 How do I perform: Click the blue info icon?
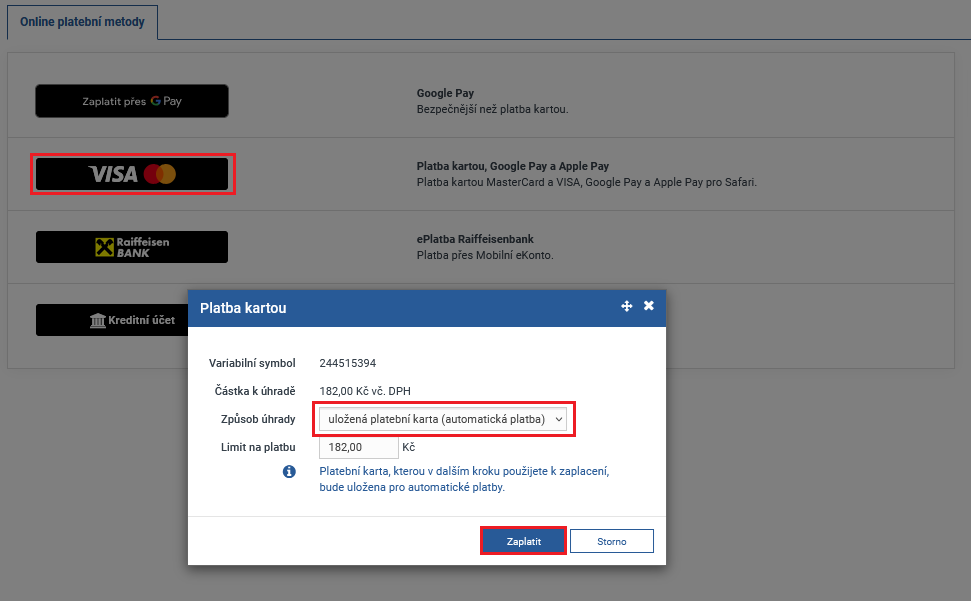click(289, 472)
